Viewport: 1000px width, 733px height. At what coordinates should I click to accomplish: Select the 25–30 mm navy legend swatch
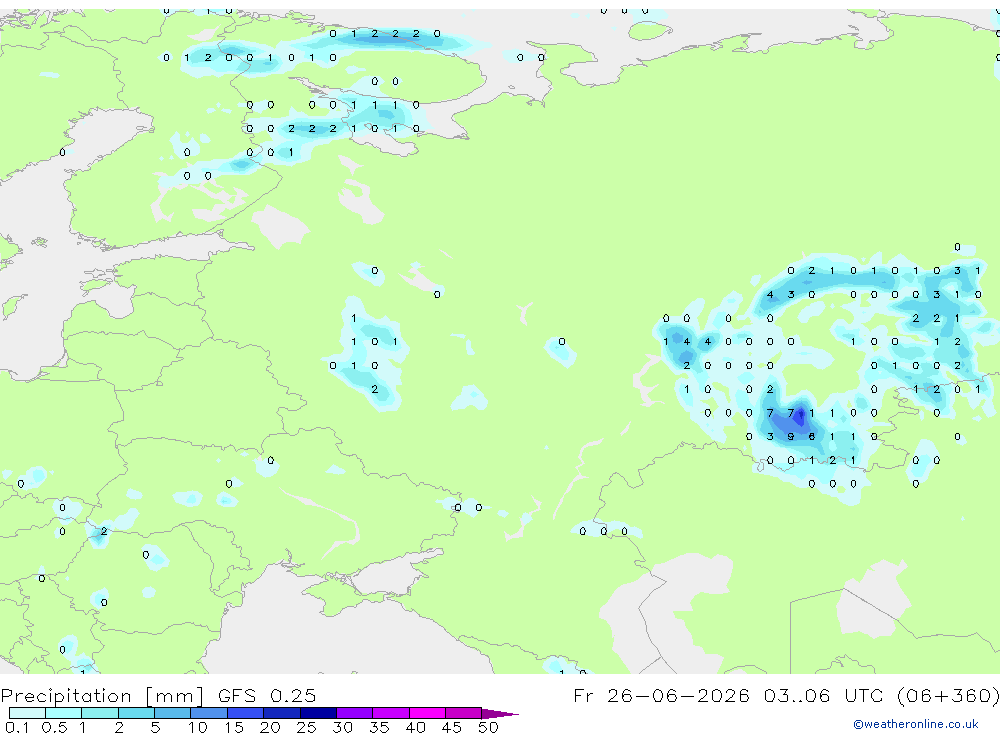tap(318, 713)
